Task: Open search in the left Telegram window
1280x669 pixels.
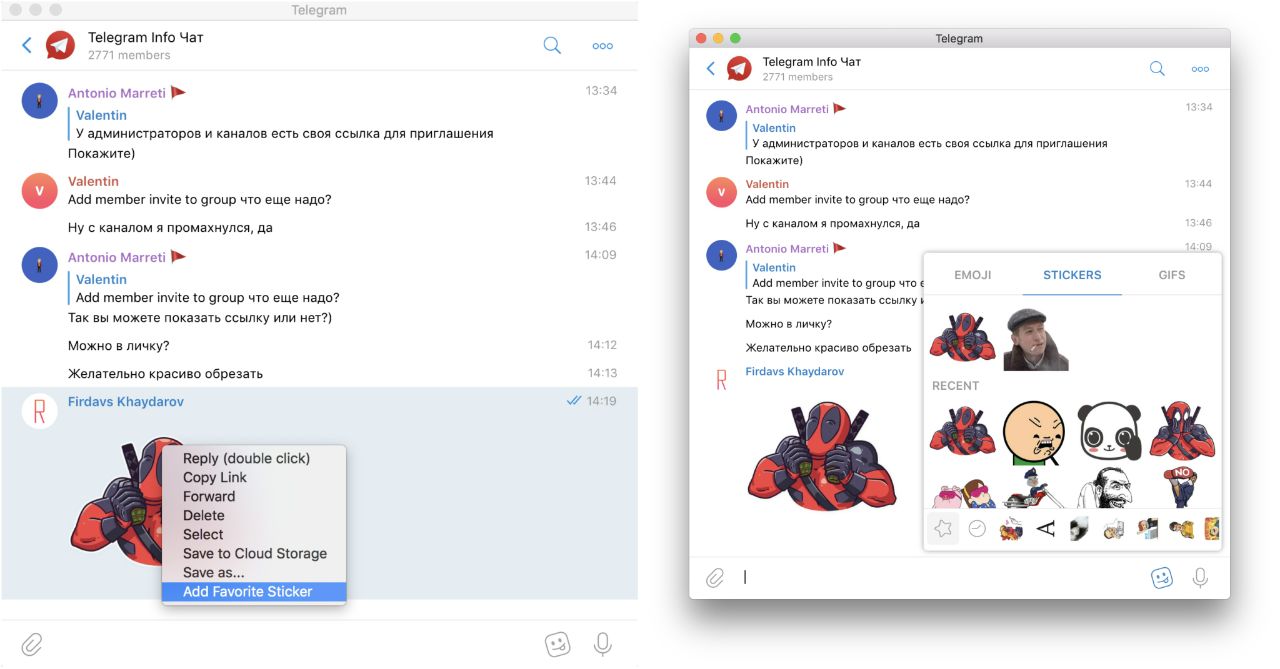Action: pos(552,45)
